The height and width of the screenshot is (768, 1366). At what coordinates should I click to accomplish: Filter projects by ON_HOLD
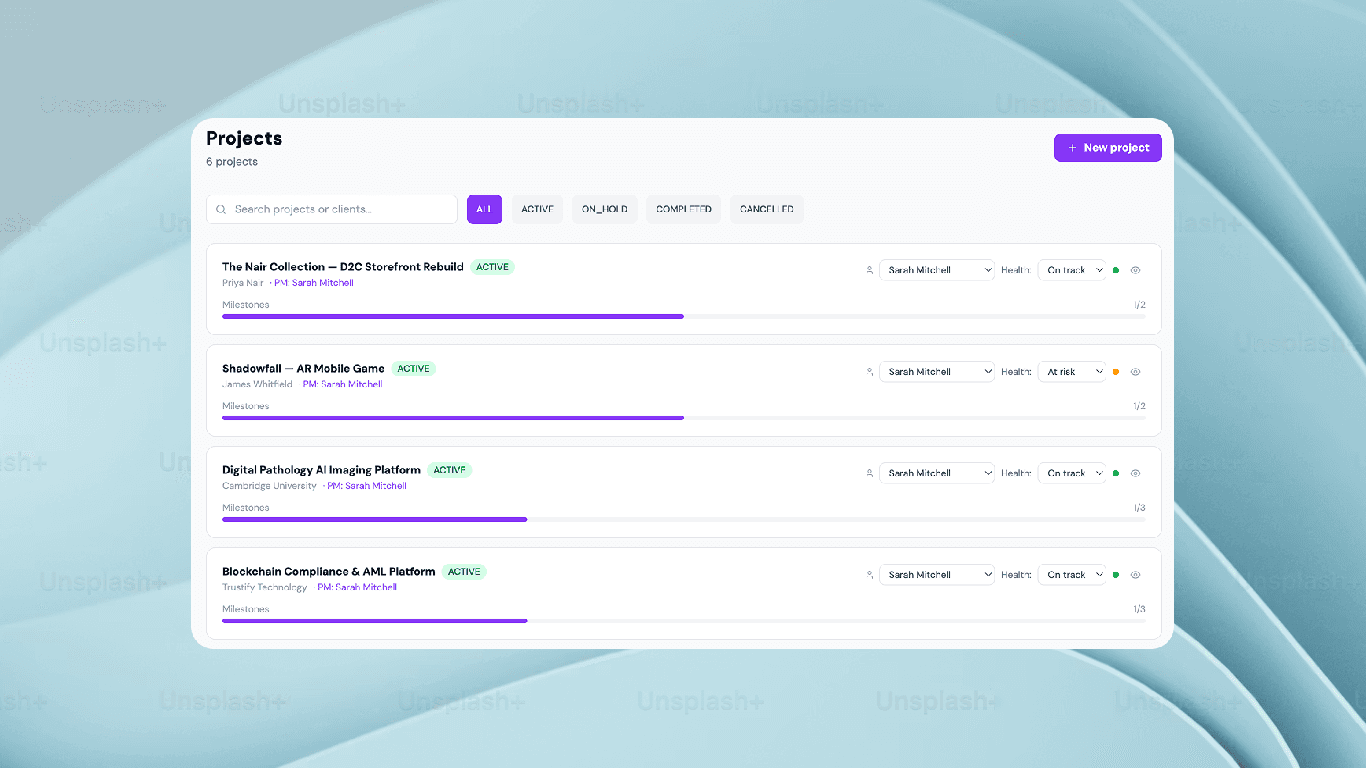[605, 209]
